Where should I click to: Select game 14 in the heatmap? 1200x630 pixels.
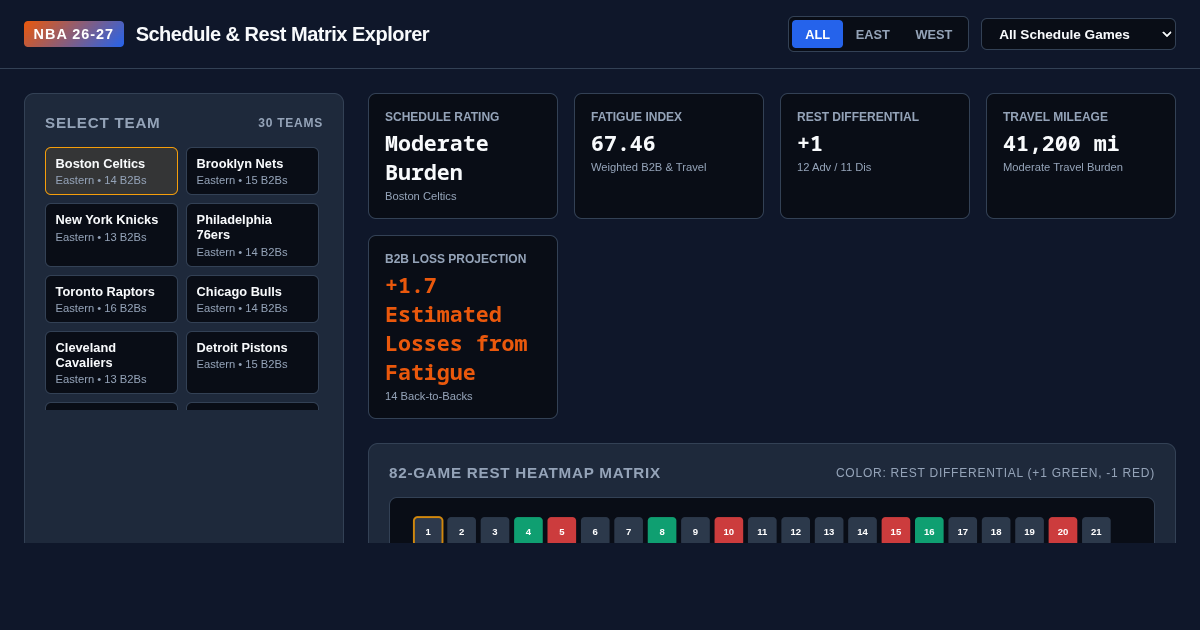(x=862, y=531)
